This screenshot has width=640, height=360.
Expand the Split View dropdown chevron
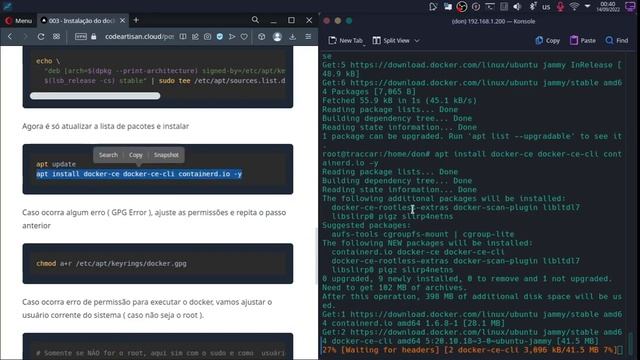417,40
